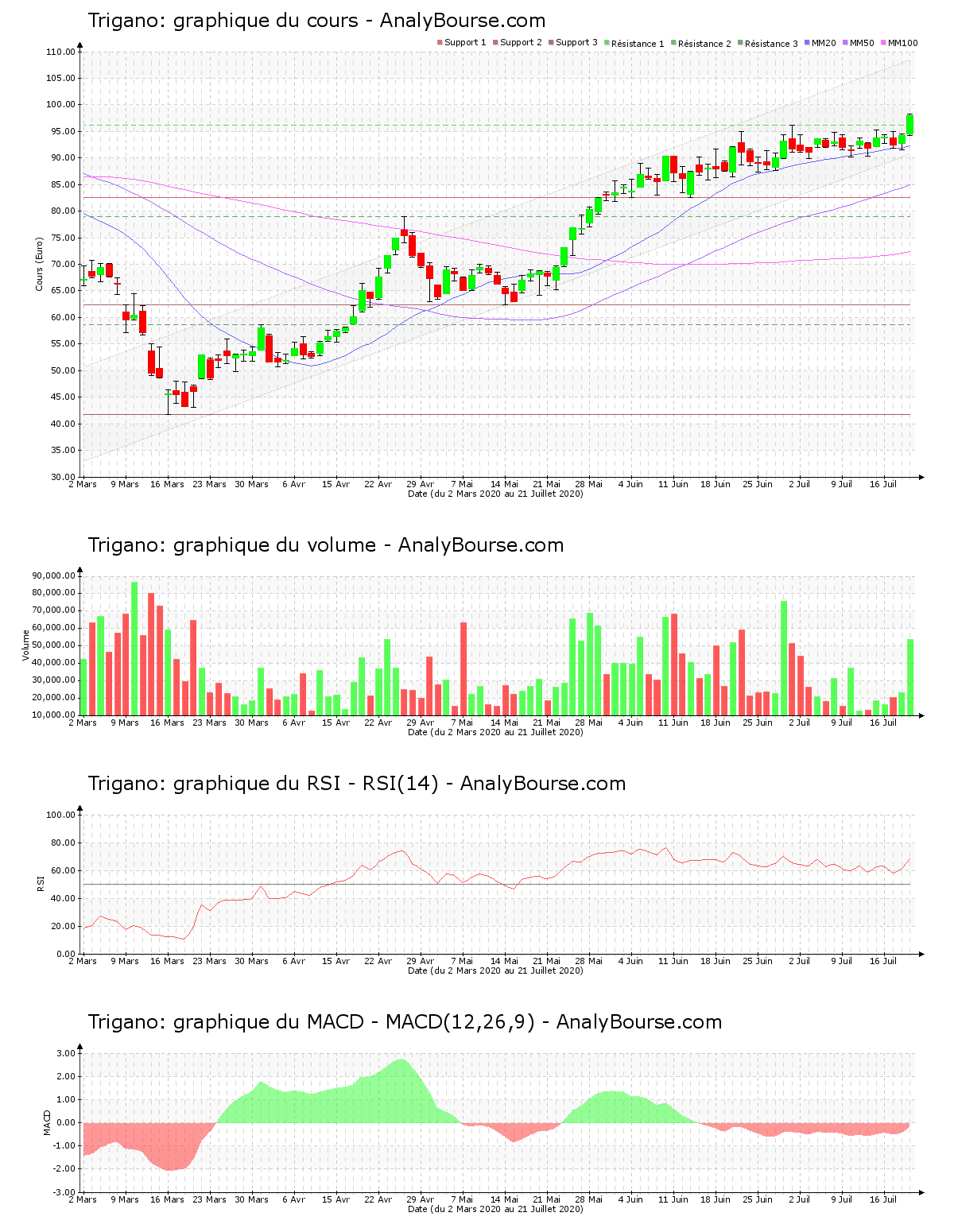Click the '29 Avr' date on price chart

coord(421,484)
